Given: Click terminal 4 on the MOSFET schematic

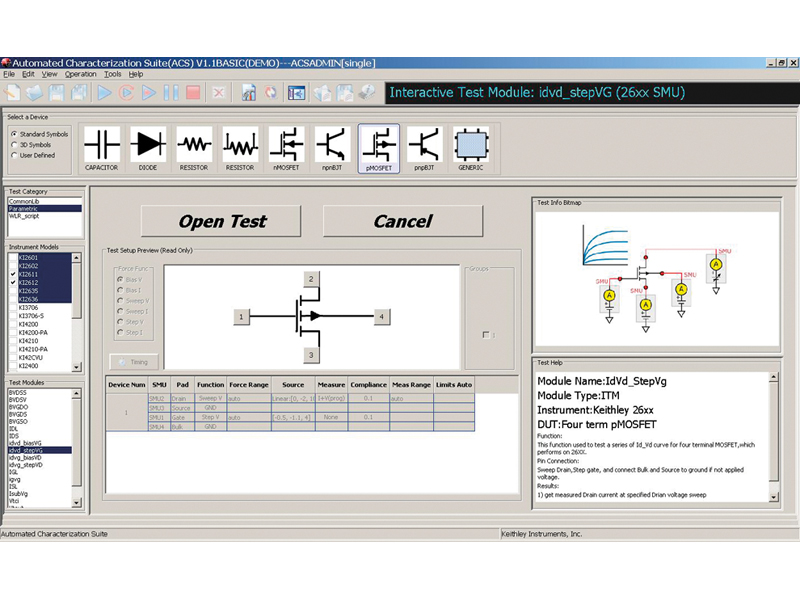Looking at the screenshot, I should click(x=381, y=317).
